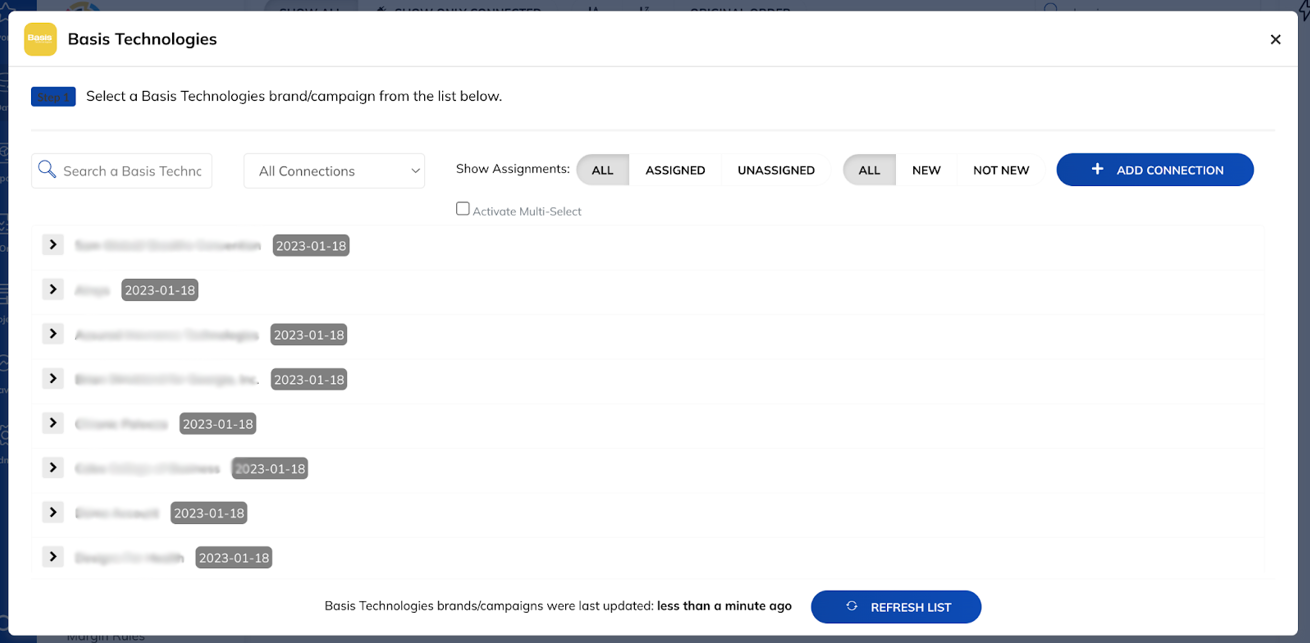Click the 2023-01-18 date badge in last row

coord(234,558)
